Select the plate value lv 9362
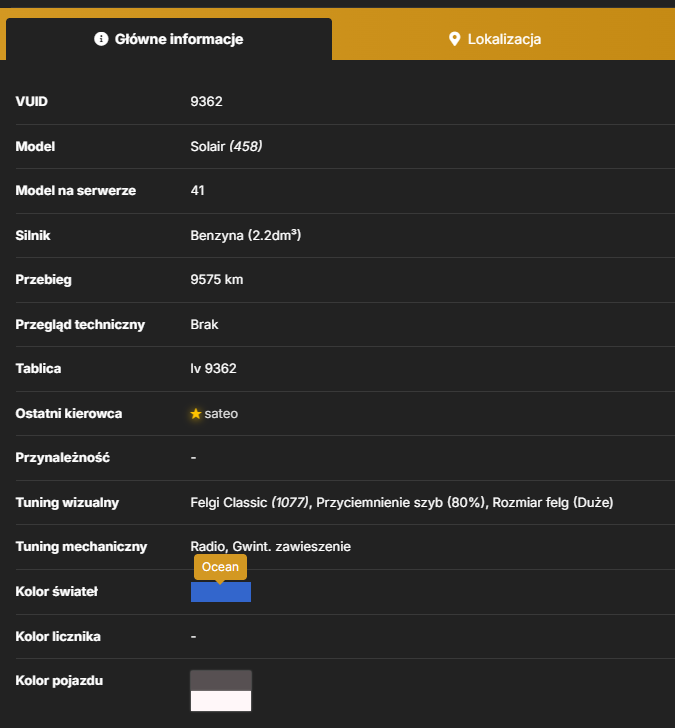The width and height of the screenshot is (675, 728). click(x=214, y=369)
